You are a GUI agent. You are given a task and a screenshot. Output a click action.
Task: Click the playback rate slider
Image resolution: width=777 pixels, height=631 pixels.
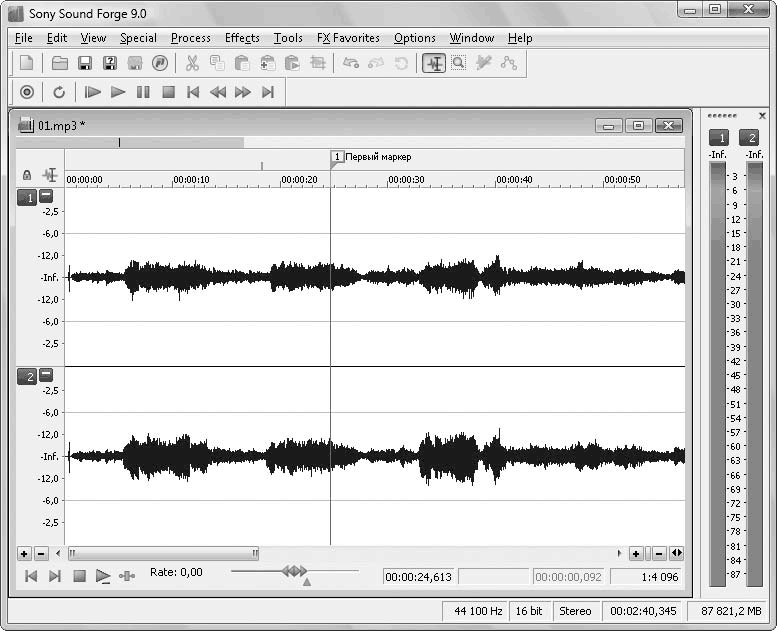[x=294, y=571]
